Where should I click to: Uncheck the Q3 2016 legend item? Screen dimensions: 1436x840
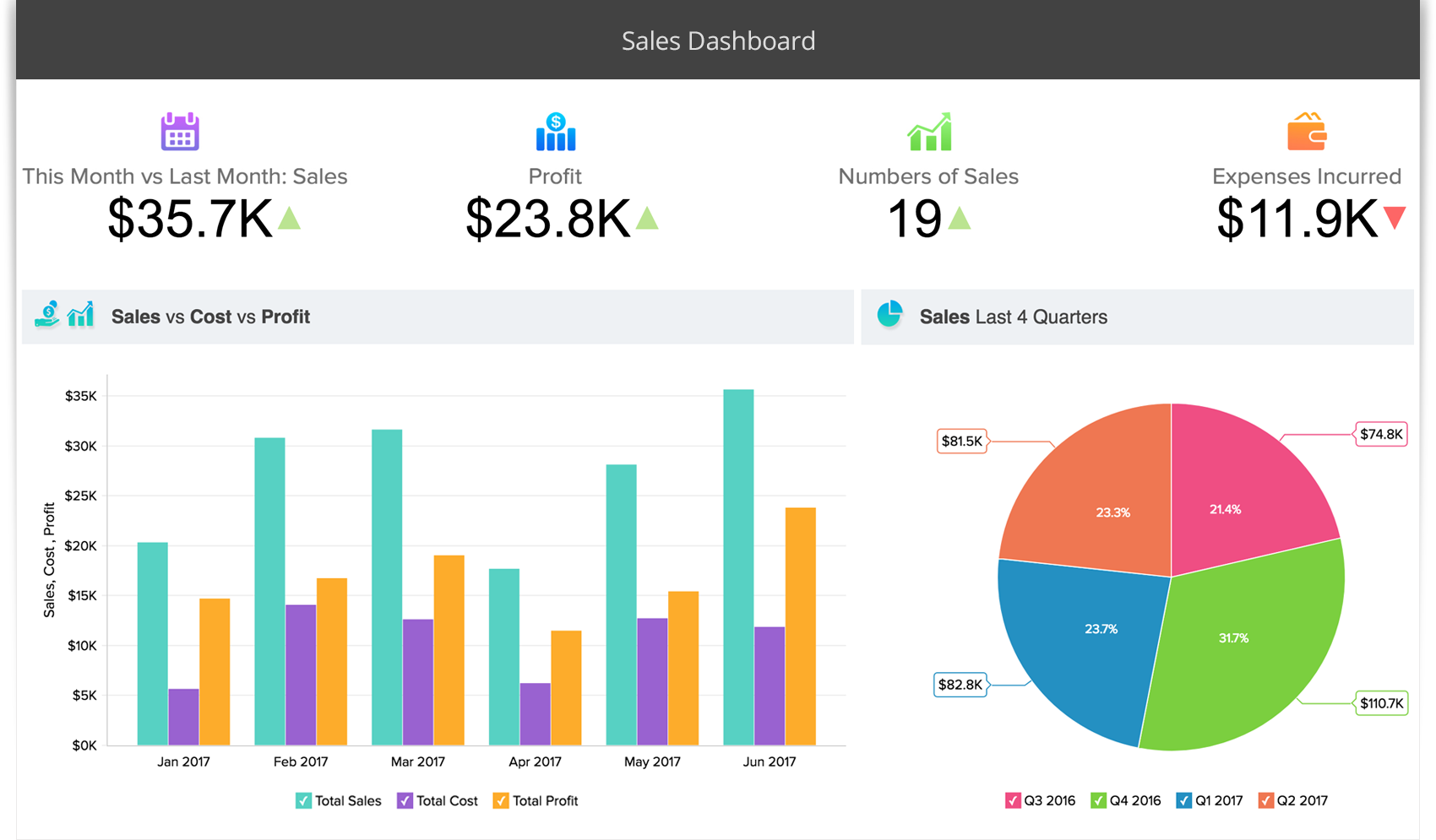(x=1012, y=800)
